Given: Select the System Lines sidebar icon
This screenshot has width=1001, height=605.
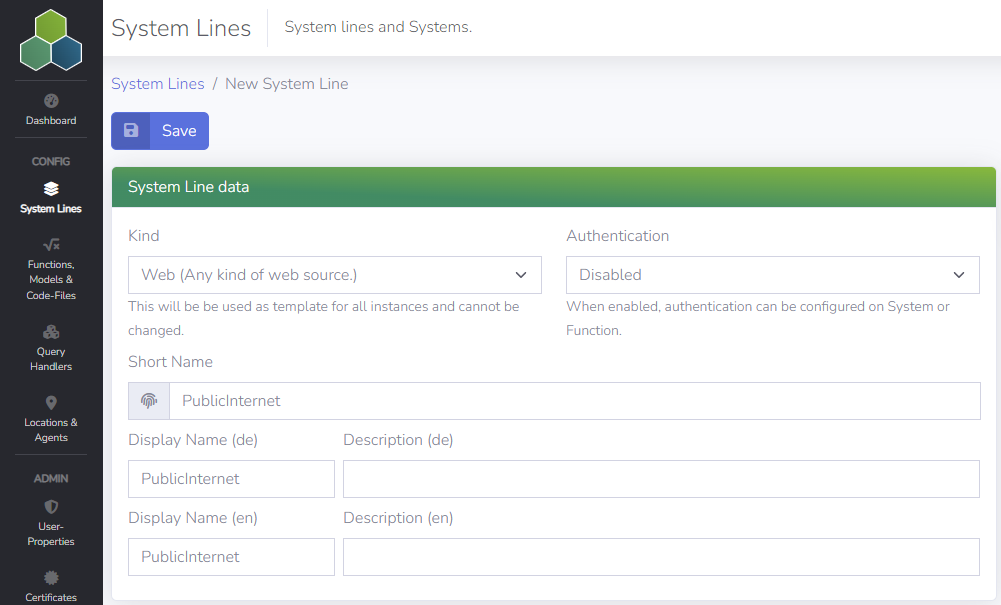Looking at the screenshot, I should (50, 198).
